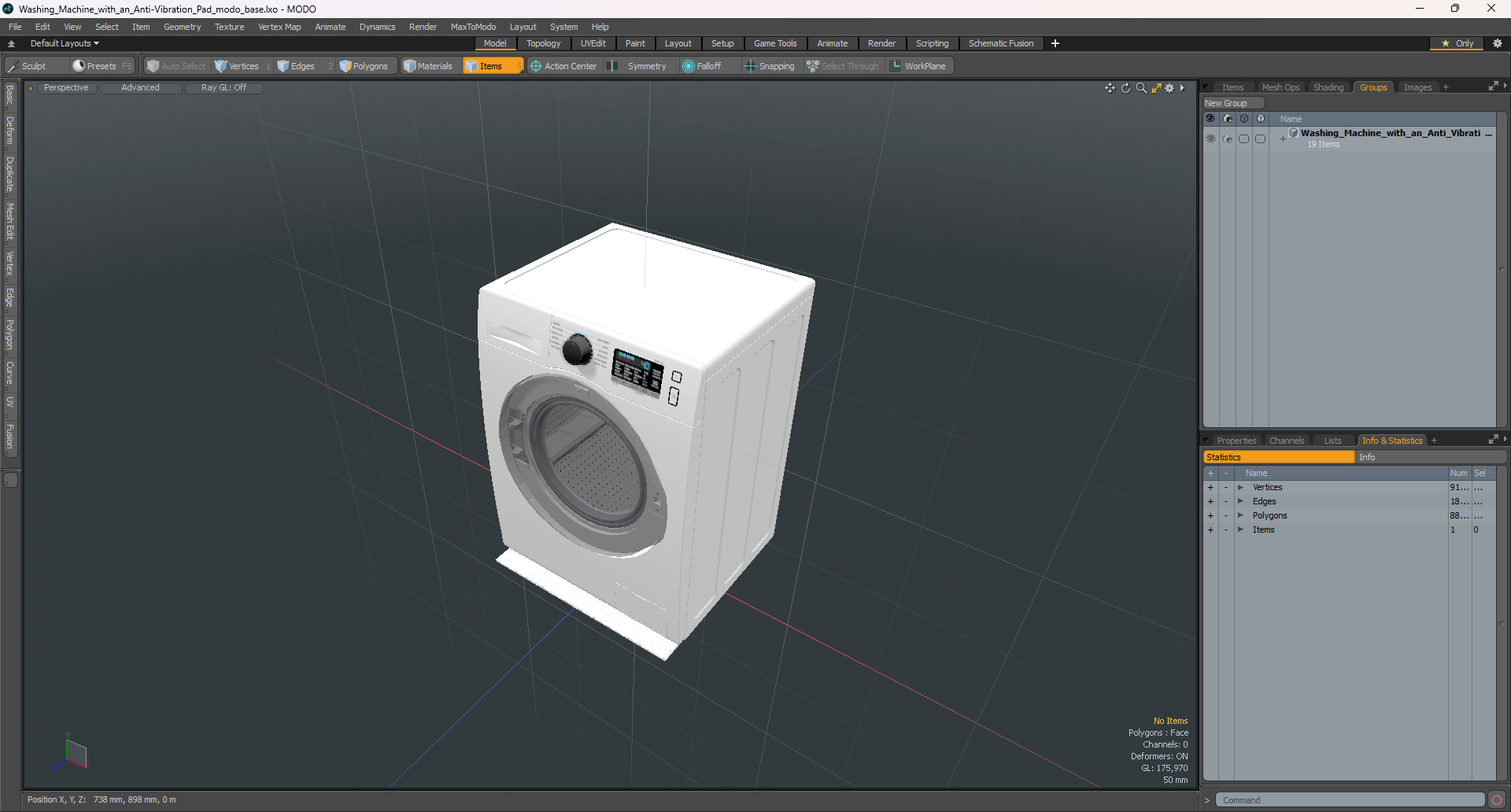Toggle second cube checkbox for Washing_Machine group

(x=1260, y=138)
